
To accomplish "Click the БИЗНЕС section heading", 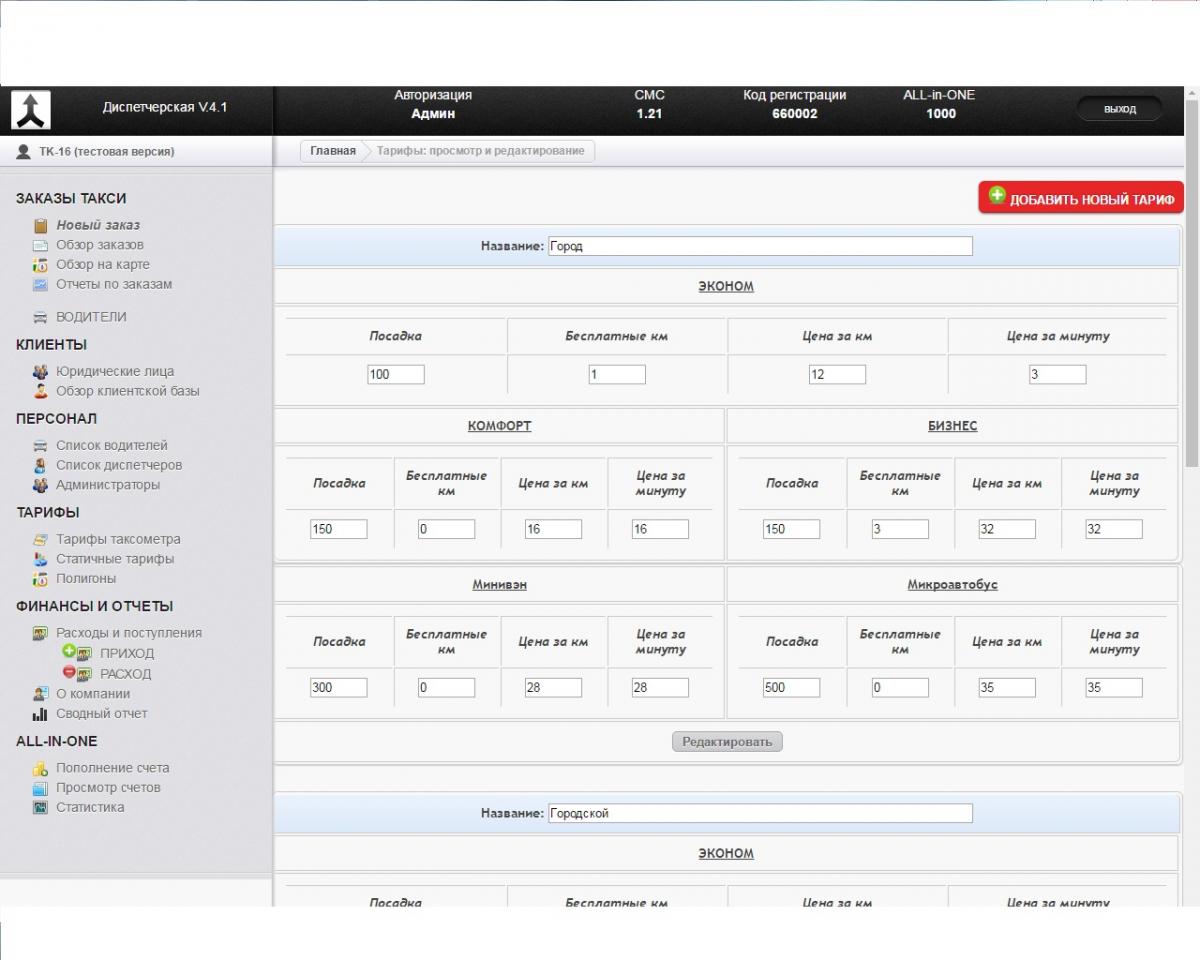I will pos(952,426).
